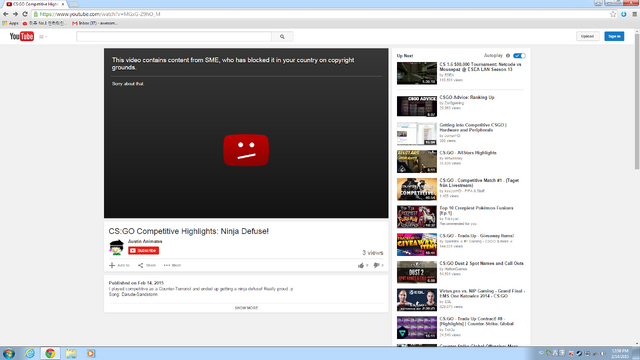Open Chrome menu icon
The image size is (640, 360).
[634, 14]
